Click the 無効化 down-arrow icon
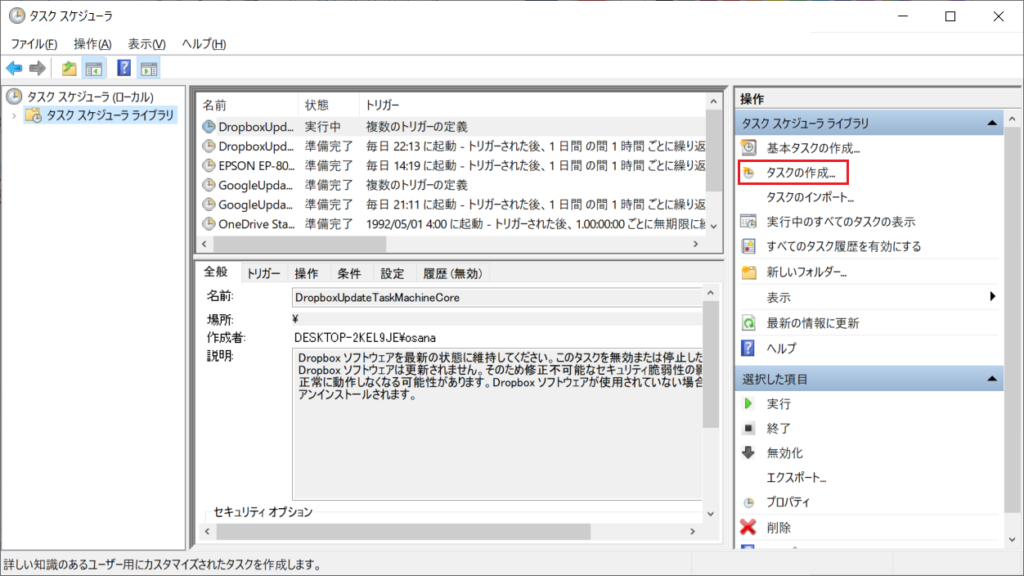The width and height of the screenshot is (1024, 576). pyautogui.click(x=748, y=453)
